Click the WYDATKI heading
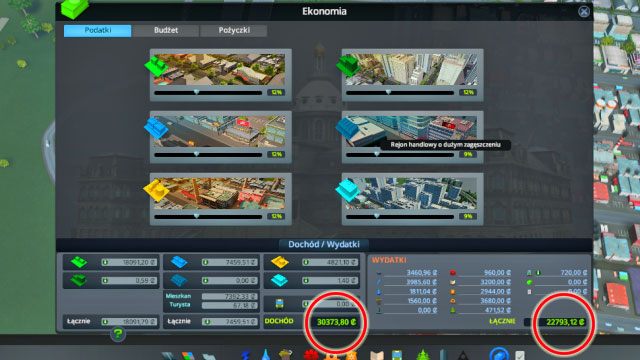The height and width of the screenshot is (360, 640). click(x=389, y=260)
